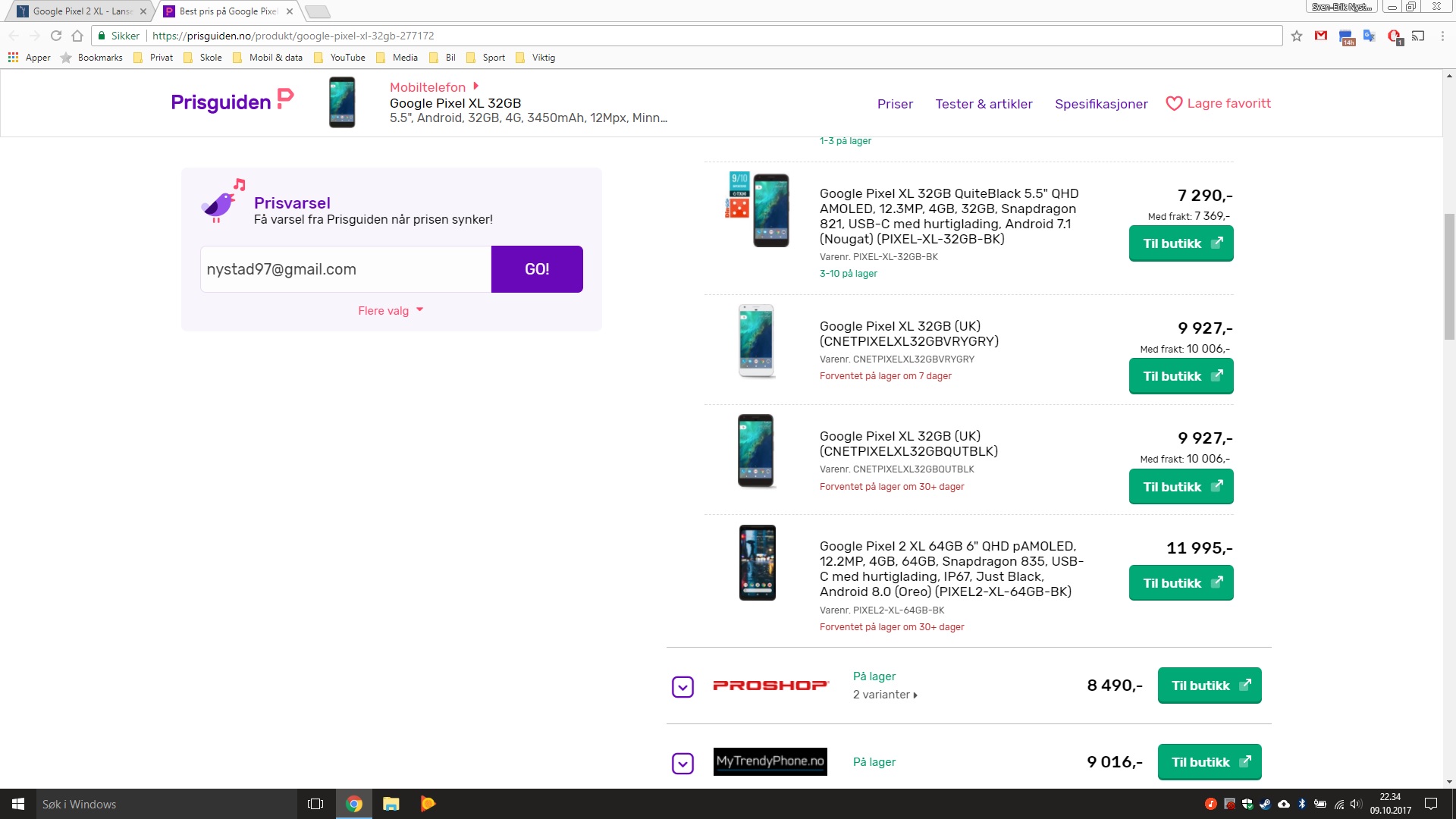Screen dimensions: 1456x819
Task: Click the OneDrive cloud tray icon
Action: 1284,804
